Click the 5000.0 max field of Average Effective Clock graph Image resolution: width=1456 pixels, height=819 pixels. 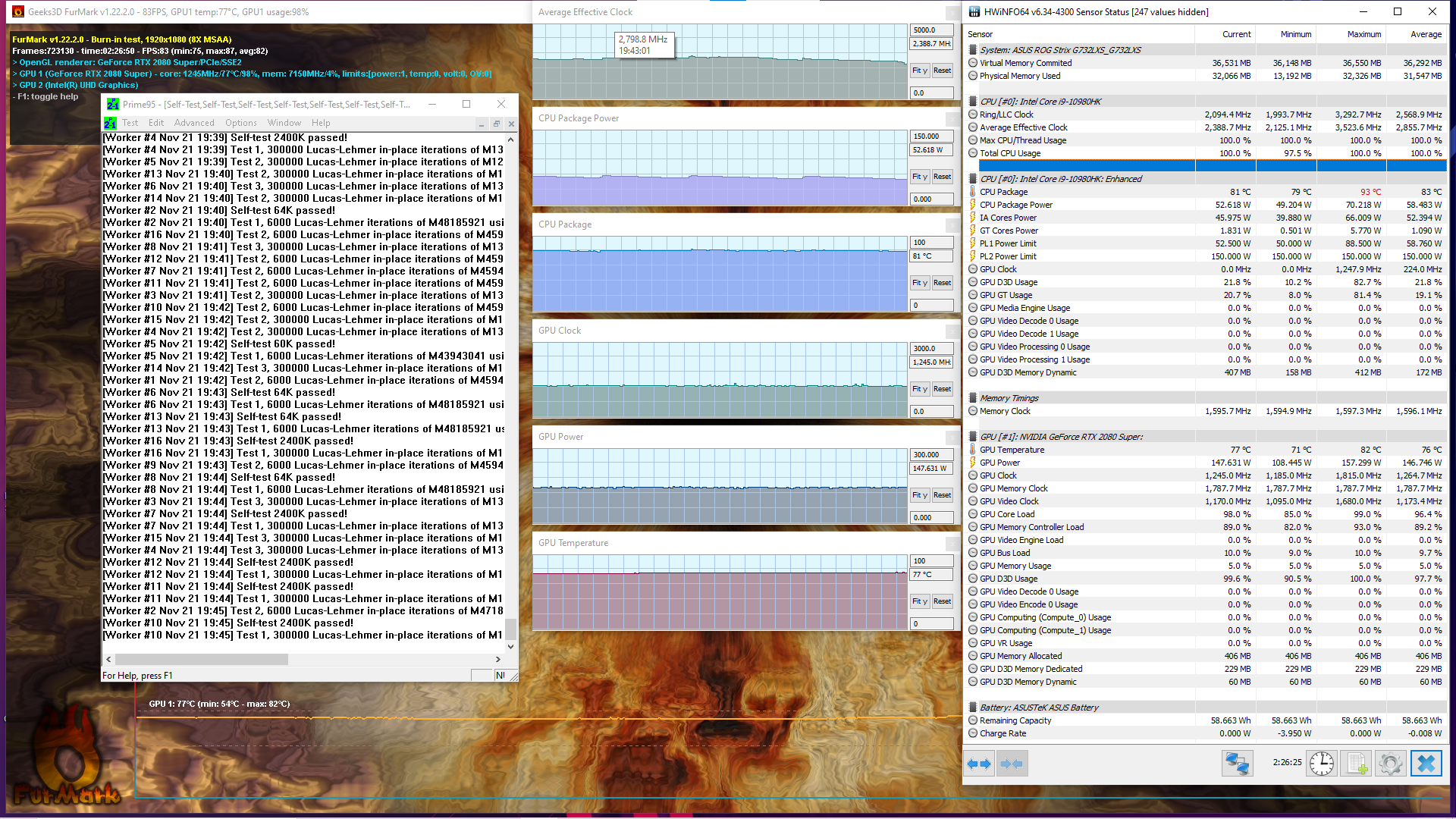point(931,30)
